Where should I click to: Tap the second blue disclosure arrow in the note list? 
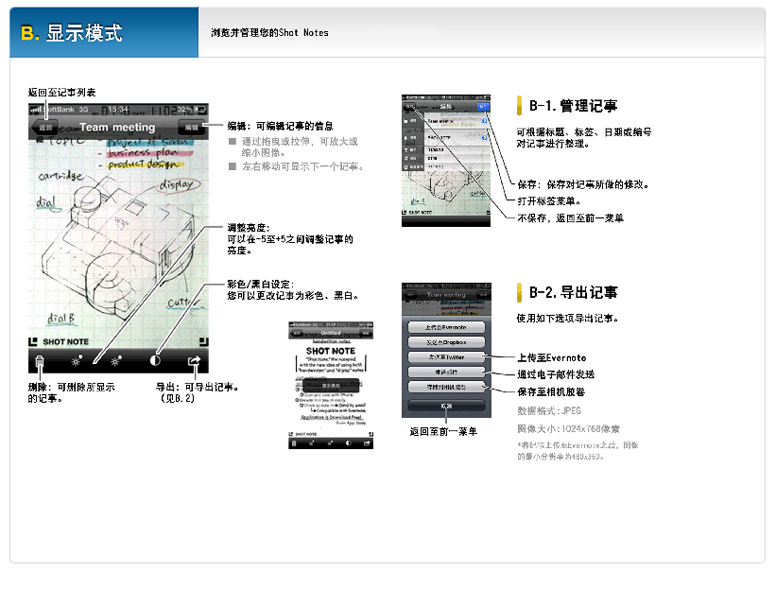485,137
